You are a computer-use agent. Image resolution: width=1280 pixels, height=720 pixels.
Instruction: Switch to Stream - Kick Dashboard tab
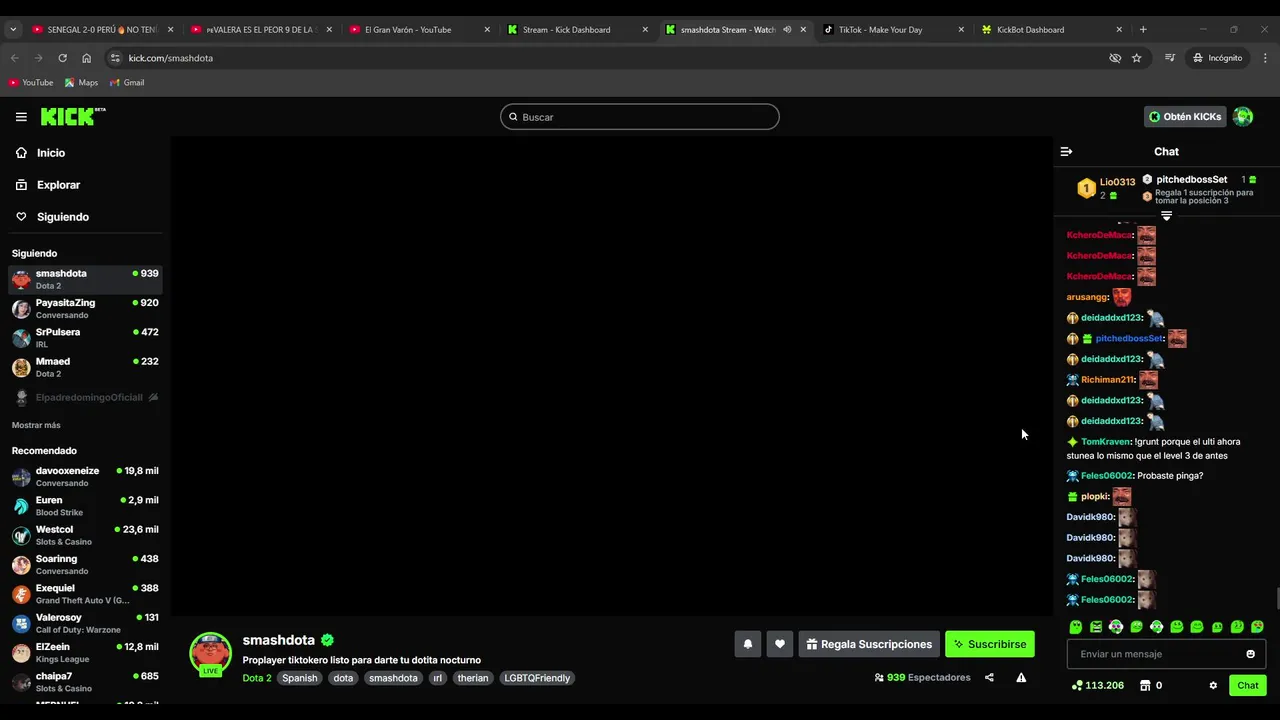pyautogui.click(x=578, y=30)
